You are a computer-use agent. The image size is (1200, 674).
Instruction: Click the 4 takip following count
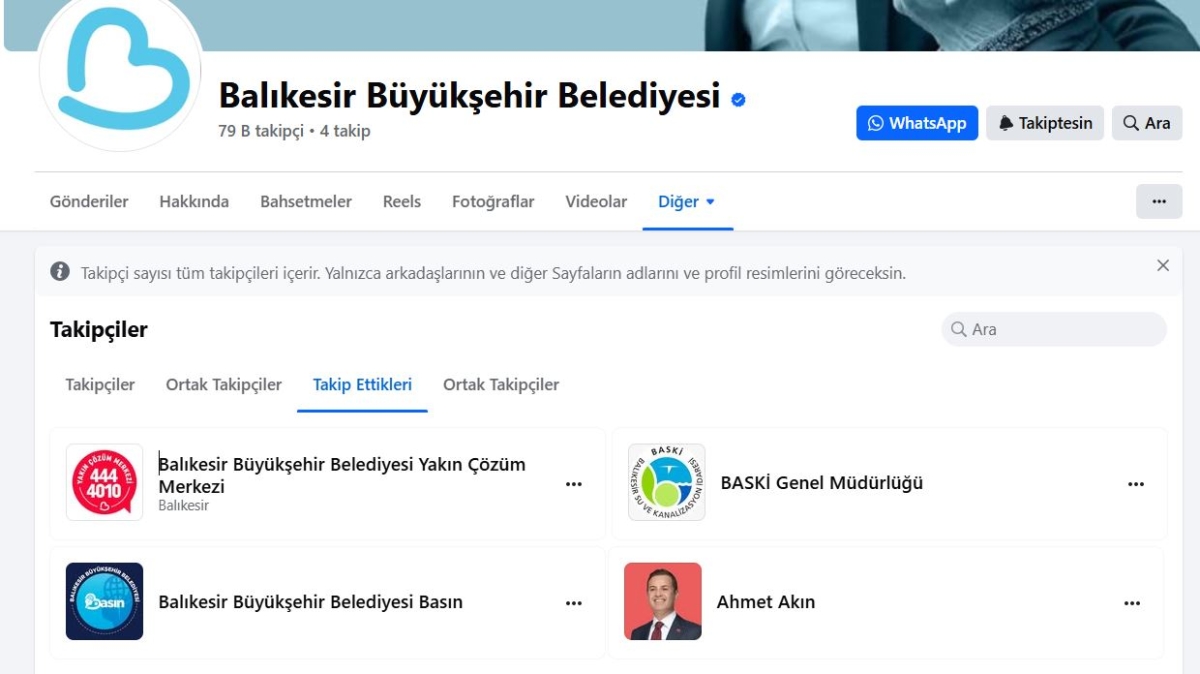[345, 131]
